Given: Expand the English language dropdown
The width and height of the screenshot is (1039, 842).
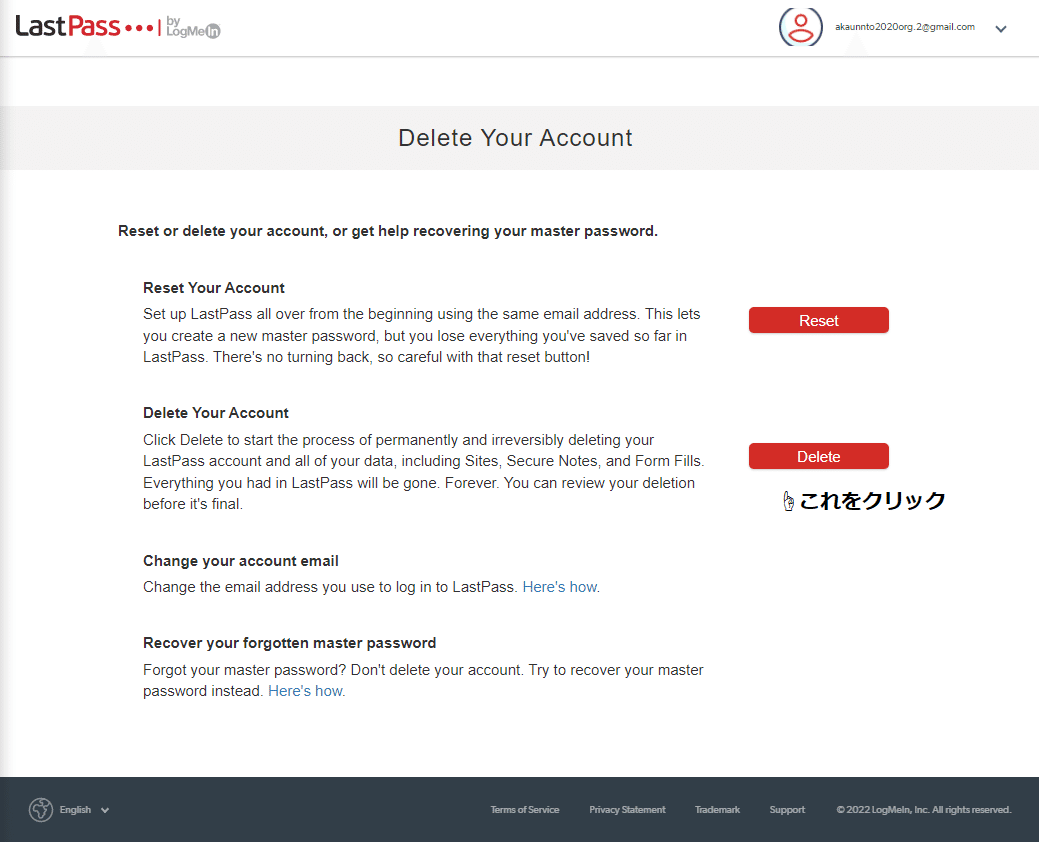Looking at the screenshot, I should tap(84, 810).
